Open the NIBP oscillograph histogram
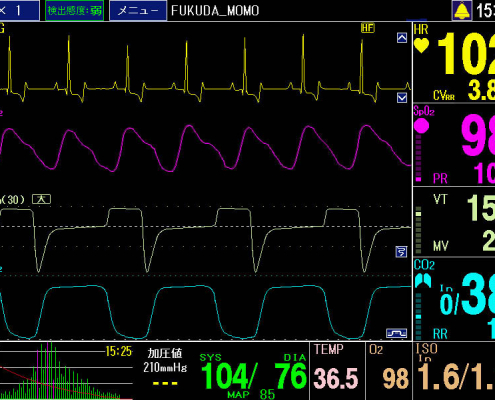The width and height of the screenshot is (495, 400). pos(66,371)
